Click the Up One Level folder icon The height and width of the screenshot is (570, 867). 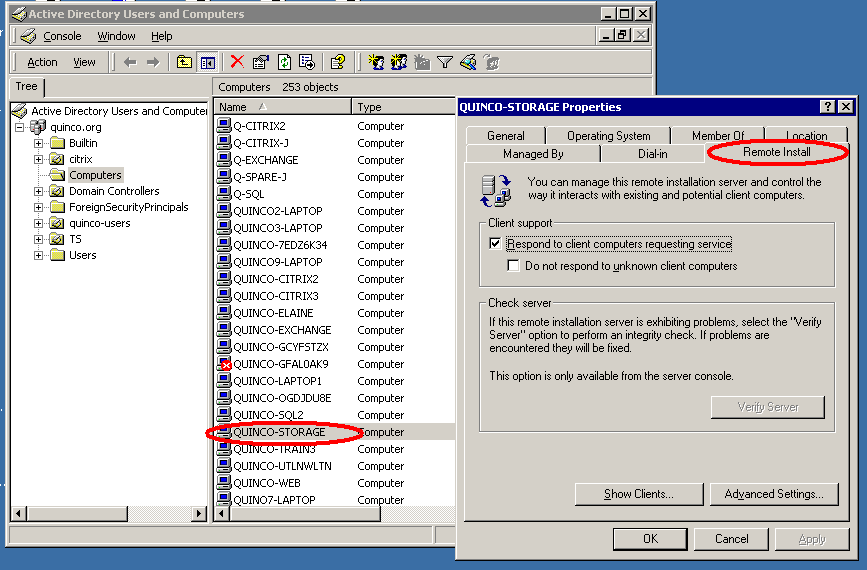[x=184, y=62]
